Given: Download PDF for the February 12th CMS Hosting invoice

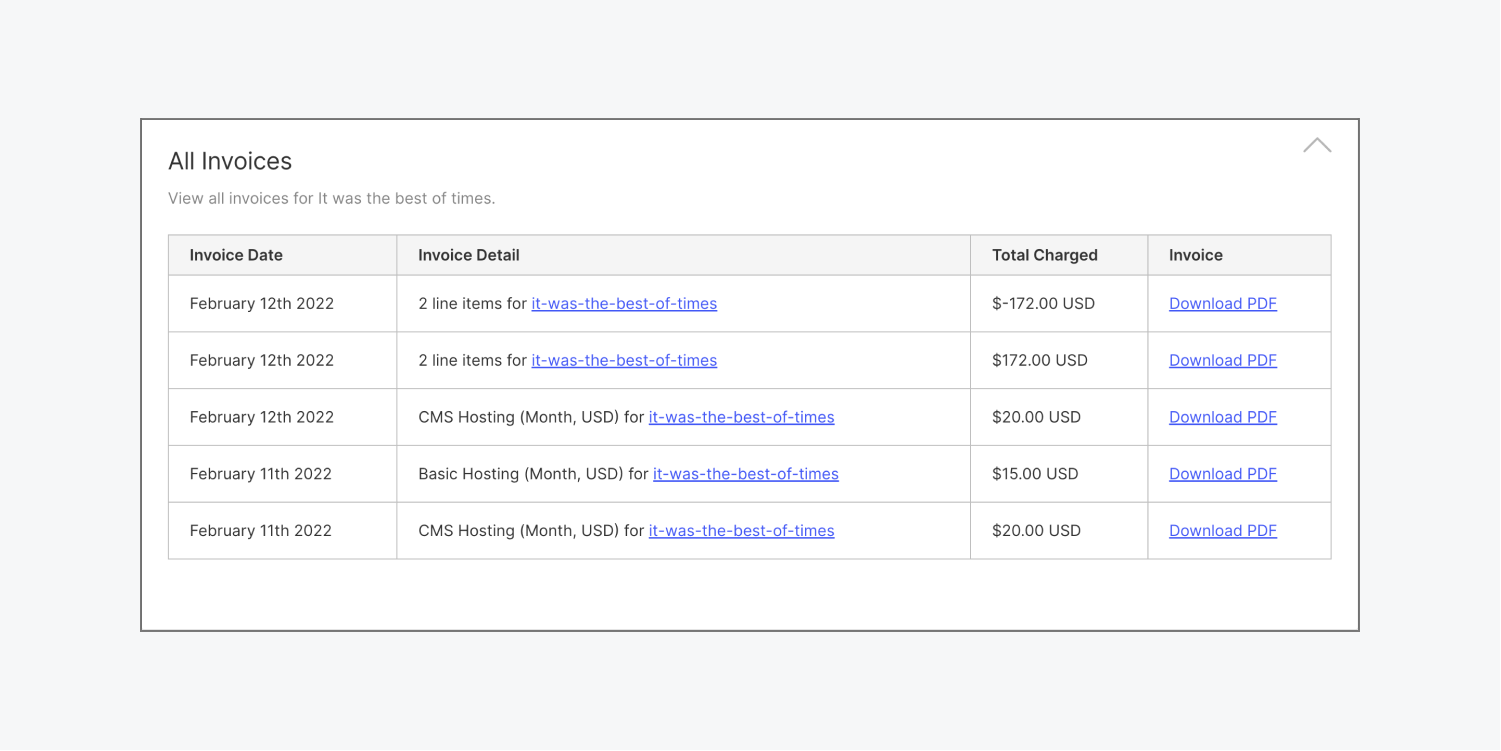Looking at the screenshot, I should (x=1222, y=417).
